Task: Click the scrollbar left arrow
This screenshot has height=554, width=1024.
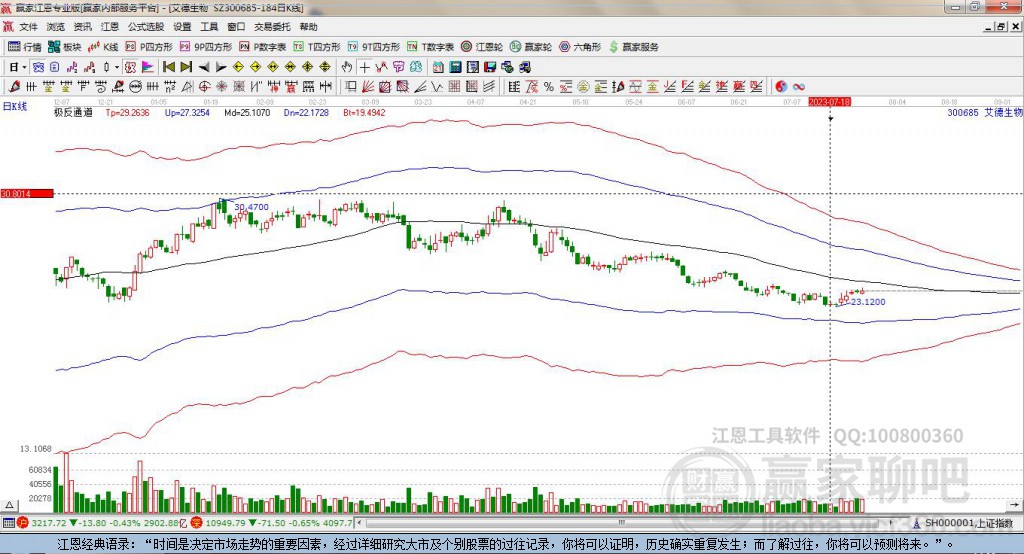Action: (x=360, y=523)
